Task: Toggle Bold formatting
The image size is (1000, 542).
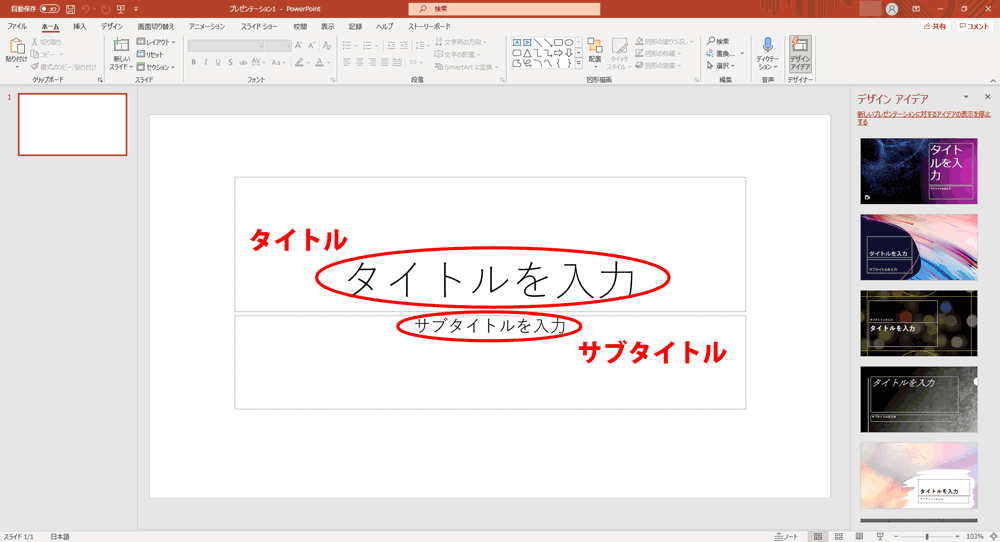Action: 193,62
